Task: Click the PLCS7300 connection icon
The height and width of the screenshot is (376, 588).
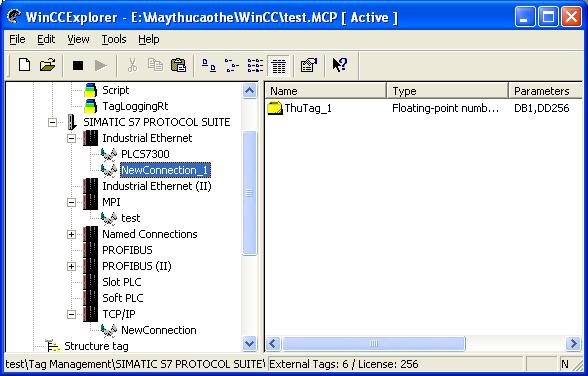Action: 109,154
